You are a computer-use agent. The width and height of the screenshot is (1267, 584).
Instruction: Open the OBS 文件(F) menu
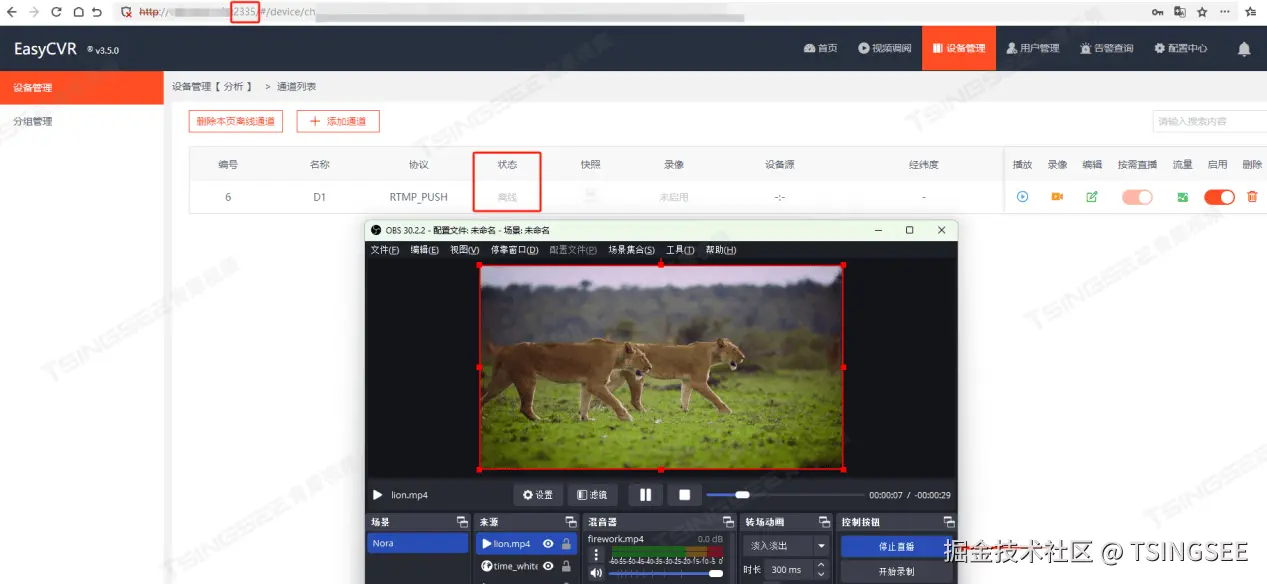pos(385,250)
